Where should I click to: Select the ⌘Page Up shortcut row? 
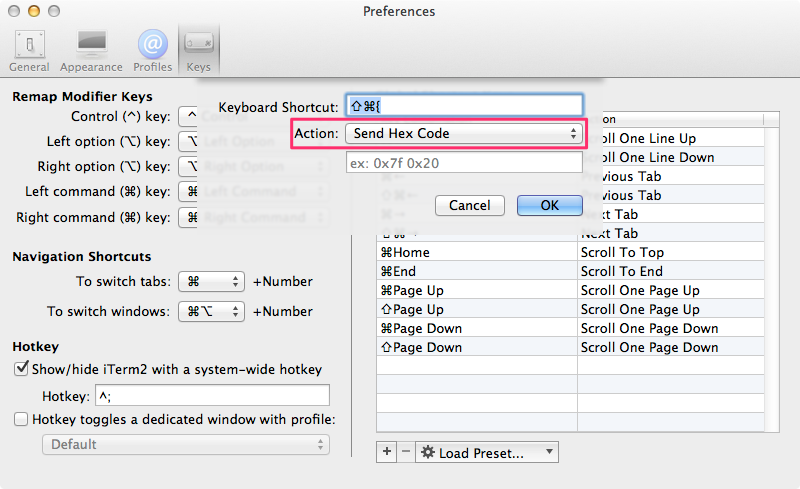(x=570, y=290)
